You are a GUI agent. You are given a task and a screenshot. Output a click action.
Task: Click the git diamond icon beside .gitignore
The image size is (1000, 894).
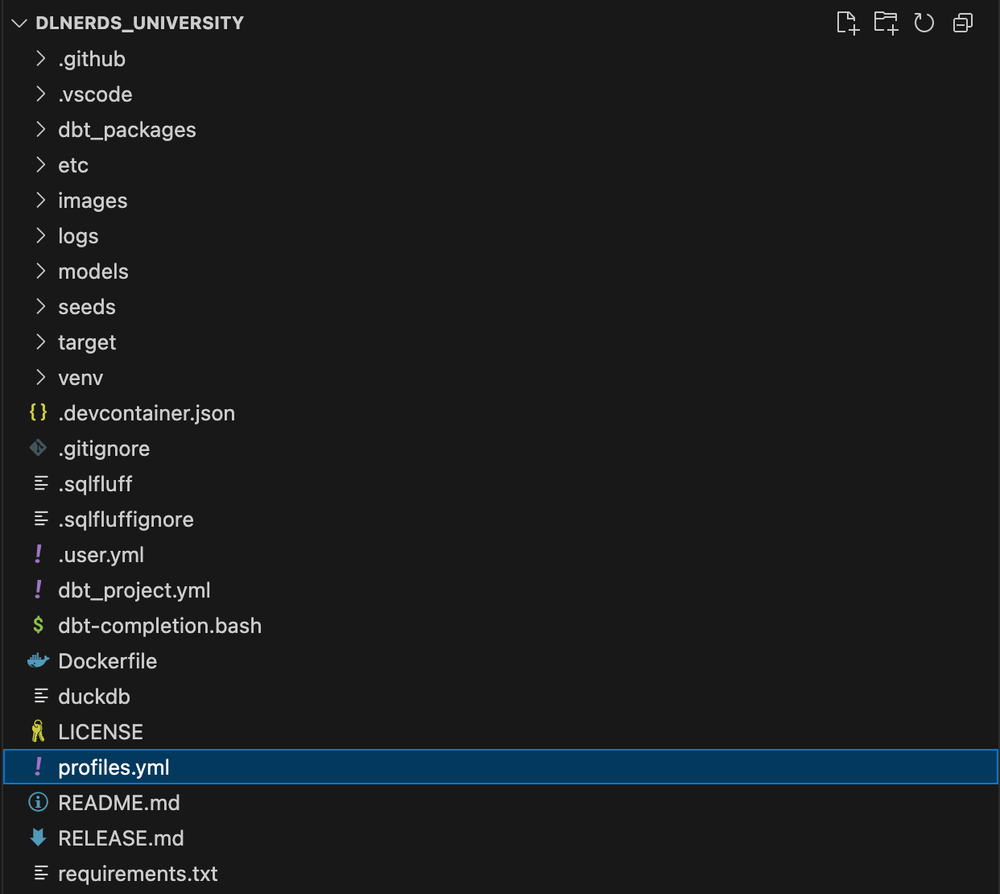[37, 448]
